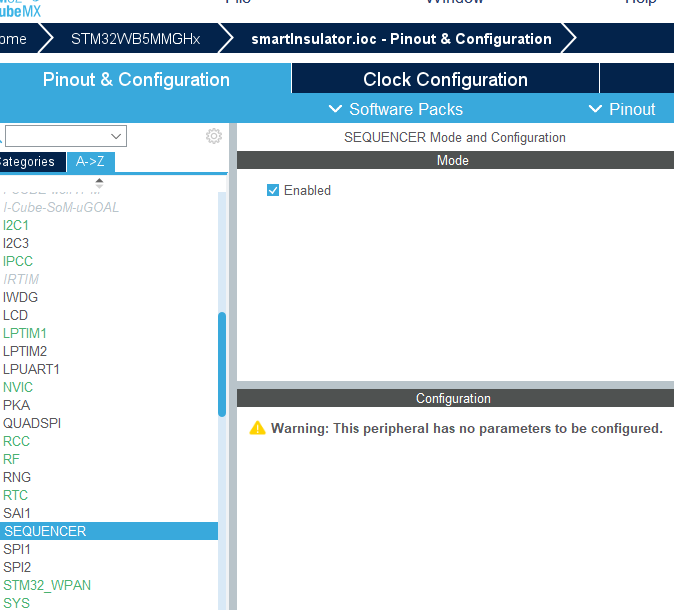The width and height of the screenshot is (674, 610).
Task: Select SYS in the list
Action: click(x=16, y=603)
